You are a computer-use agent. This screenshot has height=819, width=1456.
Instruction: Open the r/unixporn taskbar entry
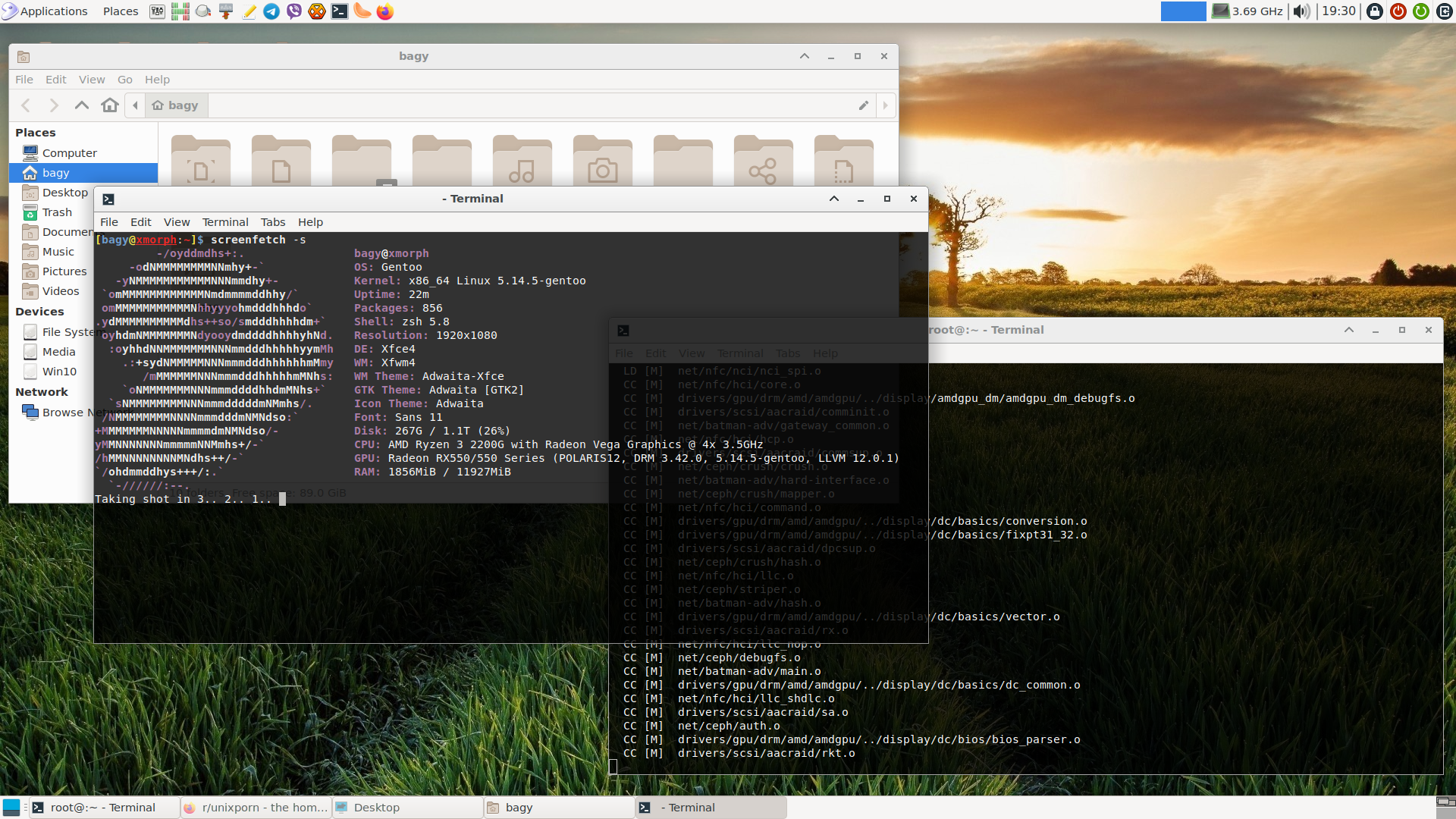(x=255, y=807)
